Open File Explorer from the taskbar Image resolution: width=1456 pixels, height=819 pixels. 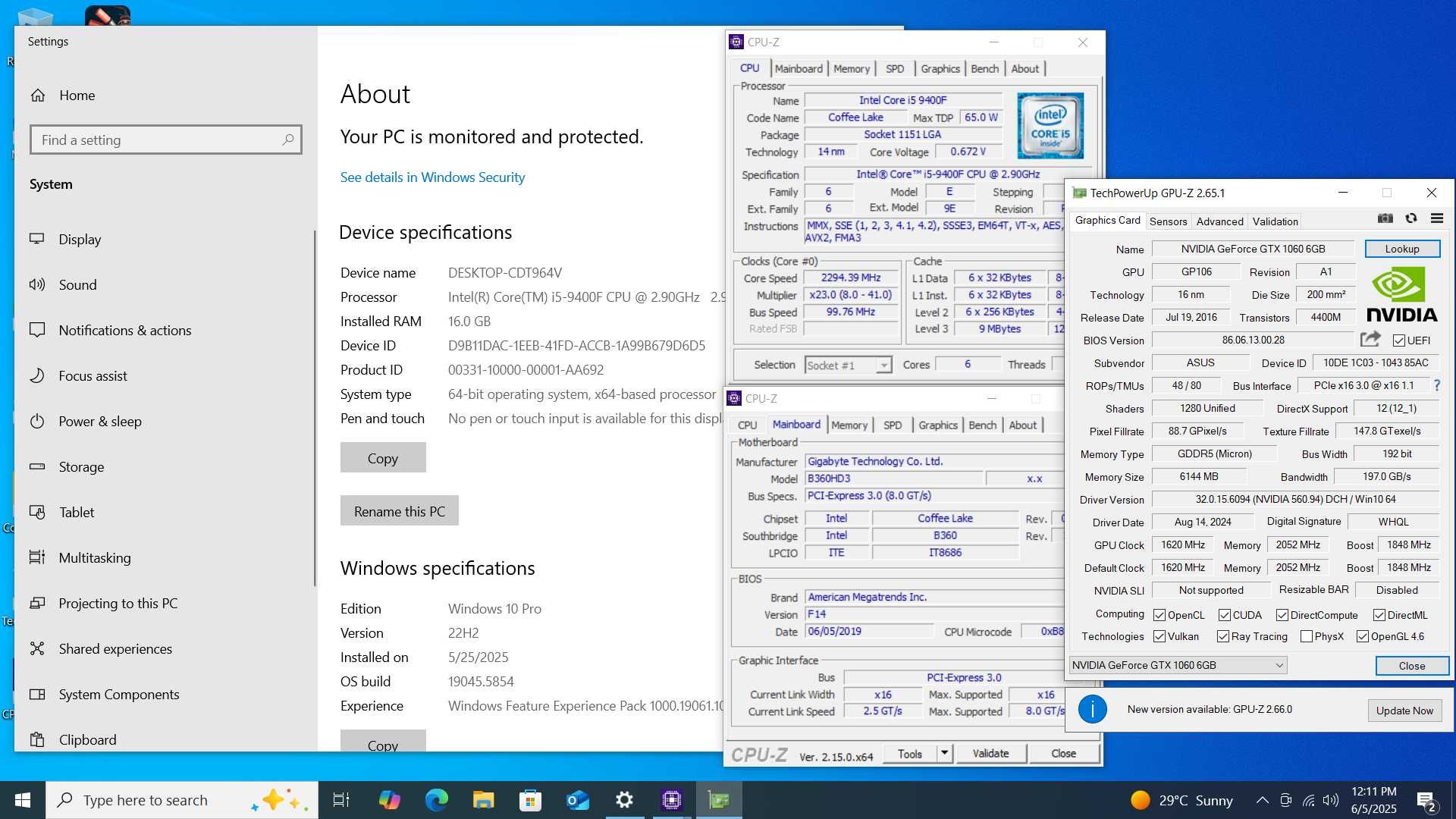tap(483, 800)
